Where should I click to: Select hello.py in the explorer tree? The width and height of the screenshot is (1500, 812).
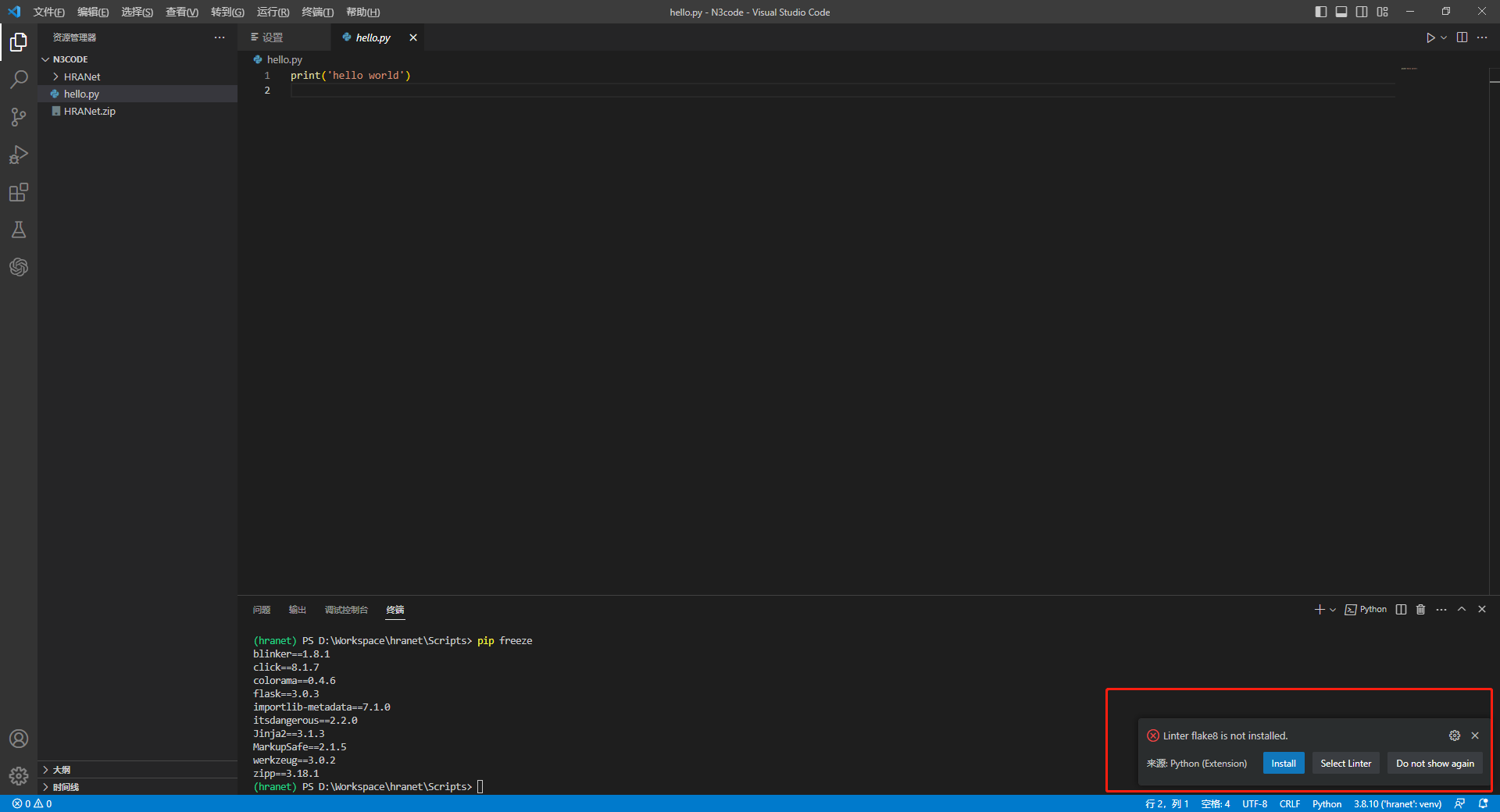pyautogui.click(x=137, y=94)
